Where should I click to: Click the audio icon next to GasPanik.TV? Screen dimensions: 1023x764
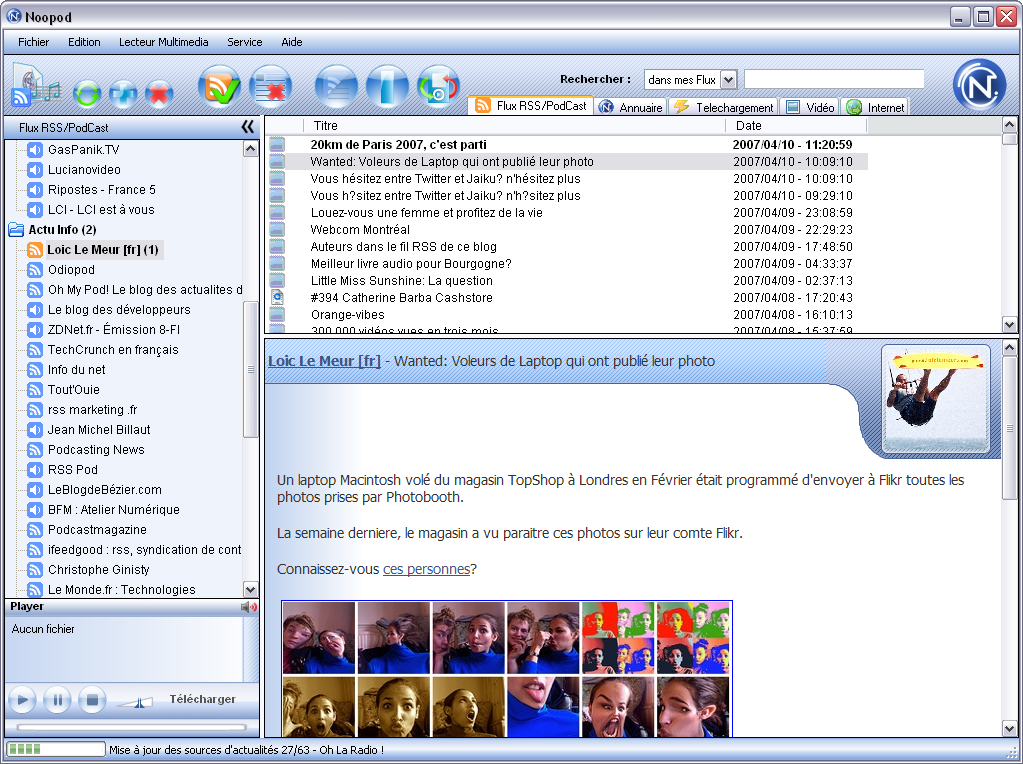[x=35, y=149]
